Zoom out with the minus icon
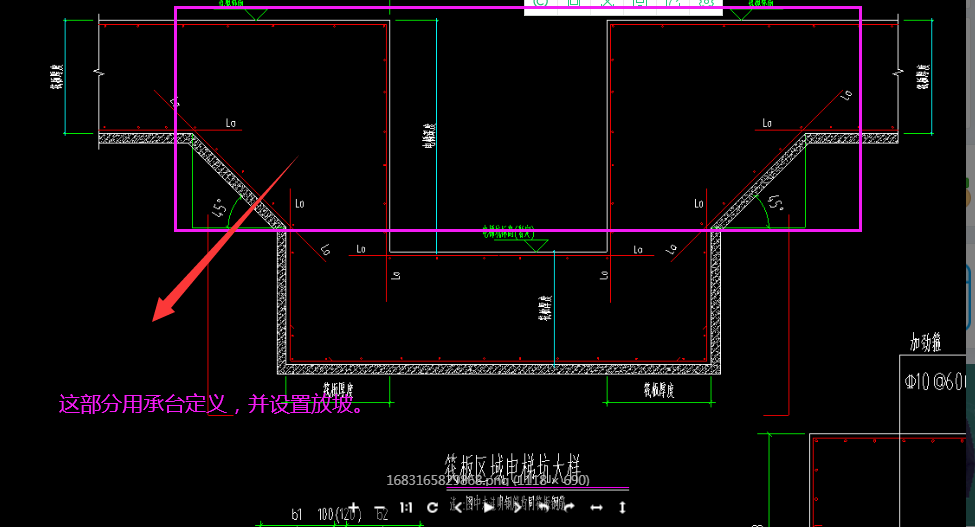 pos(379,508)
